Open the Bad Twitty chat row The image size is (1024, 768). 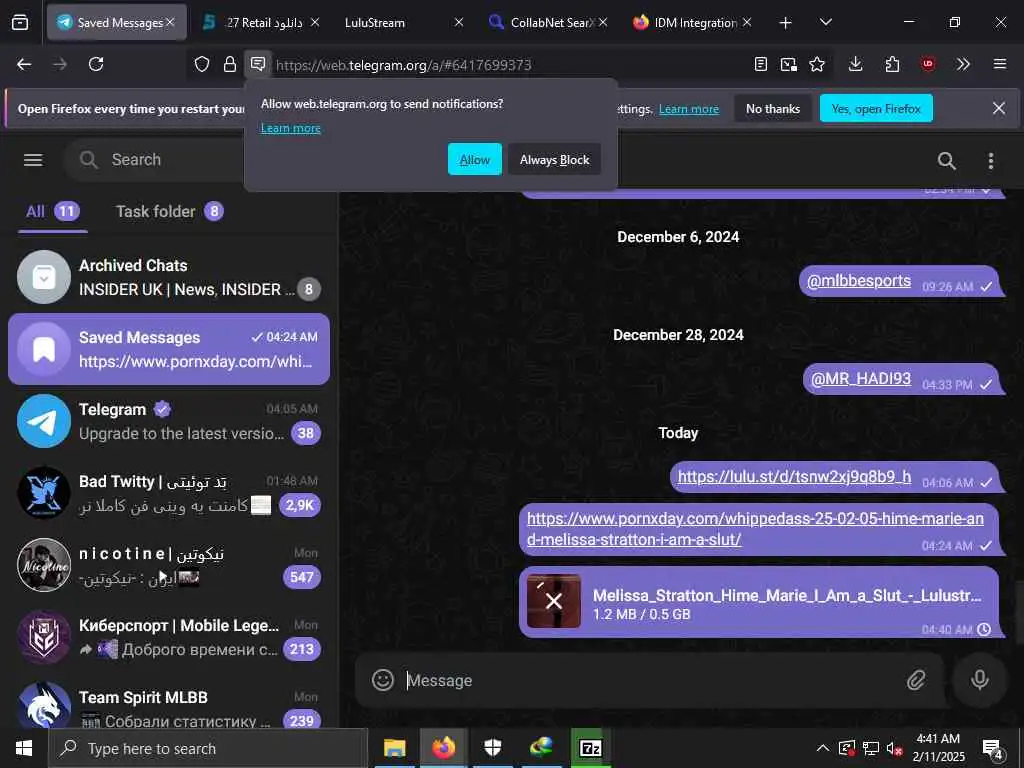168,492
